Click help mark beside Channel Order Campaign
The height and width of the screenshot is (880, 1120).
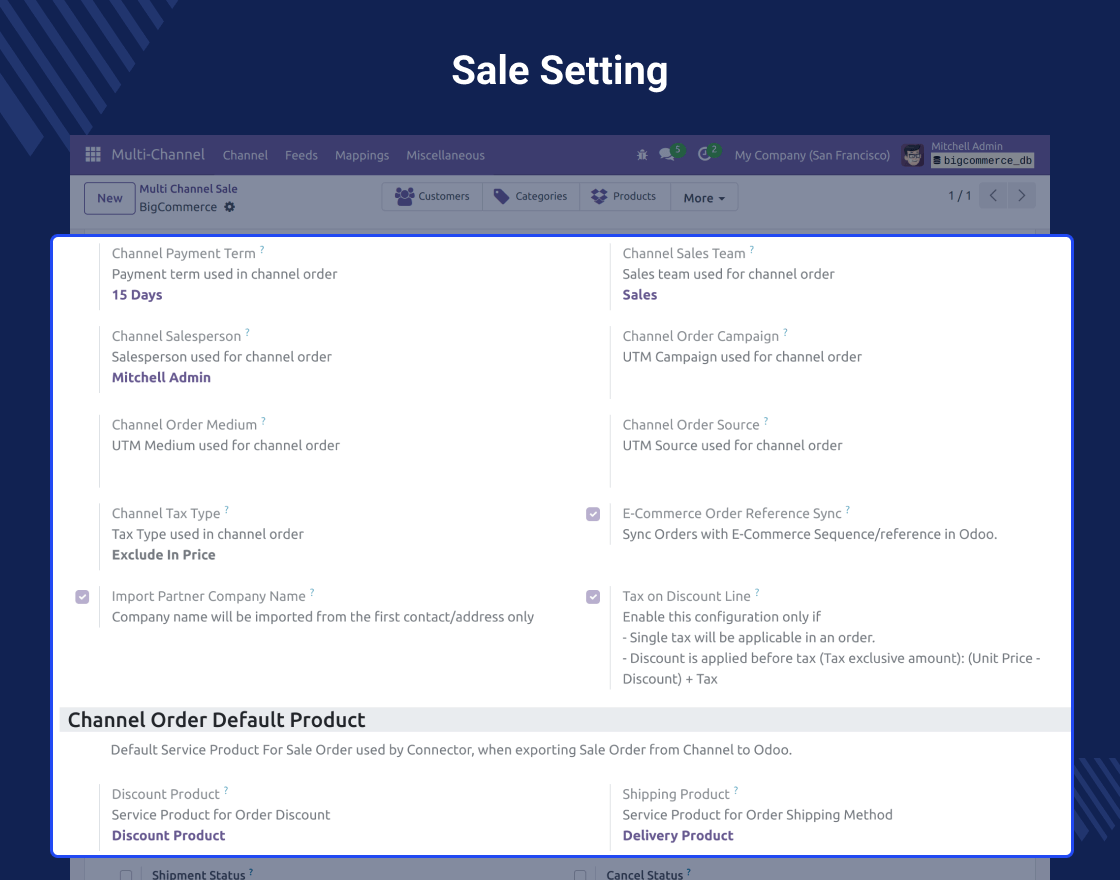tap(785, 332)
